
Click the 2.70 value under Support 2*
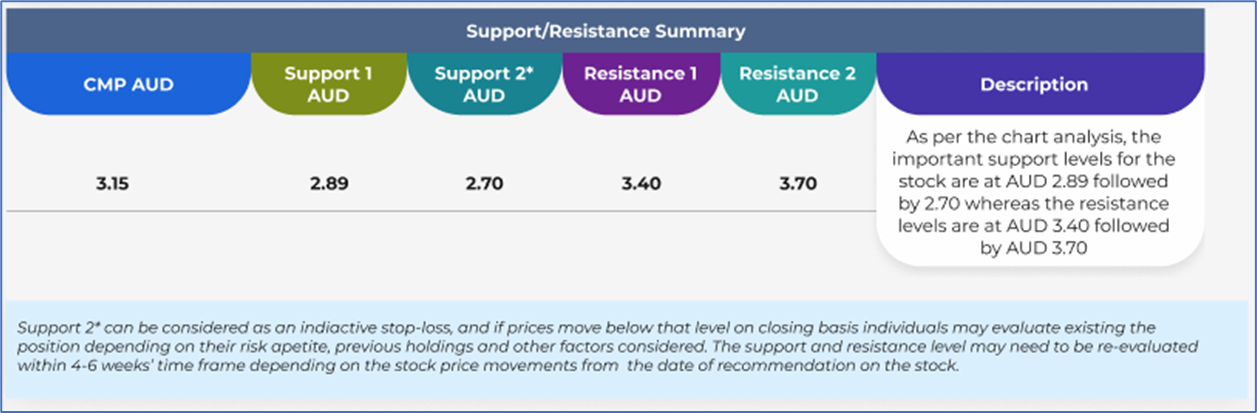(485, 183)
